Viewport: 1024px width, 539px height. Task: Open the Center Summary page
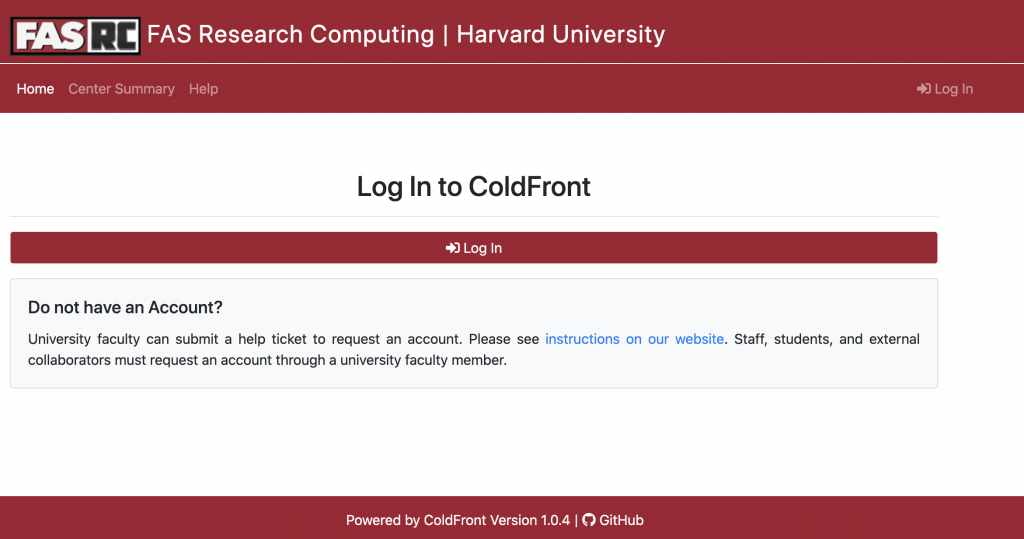click(121, 89)
